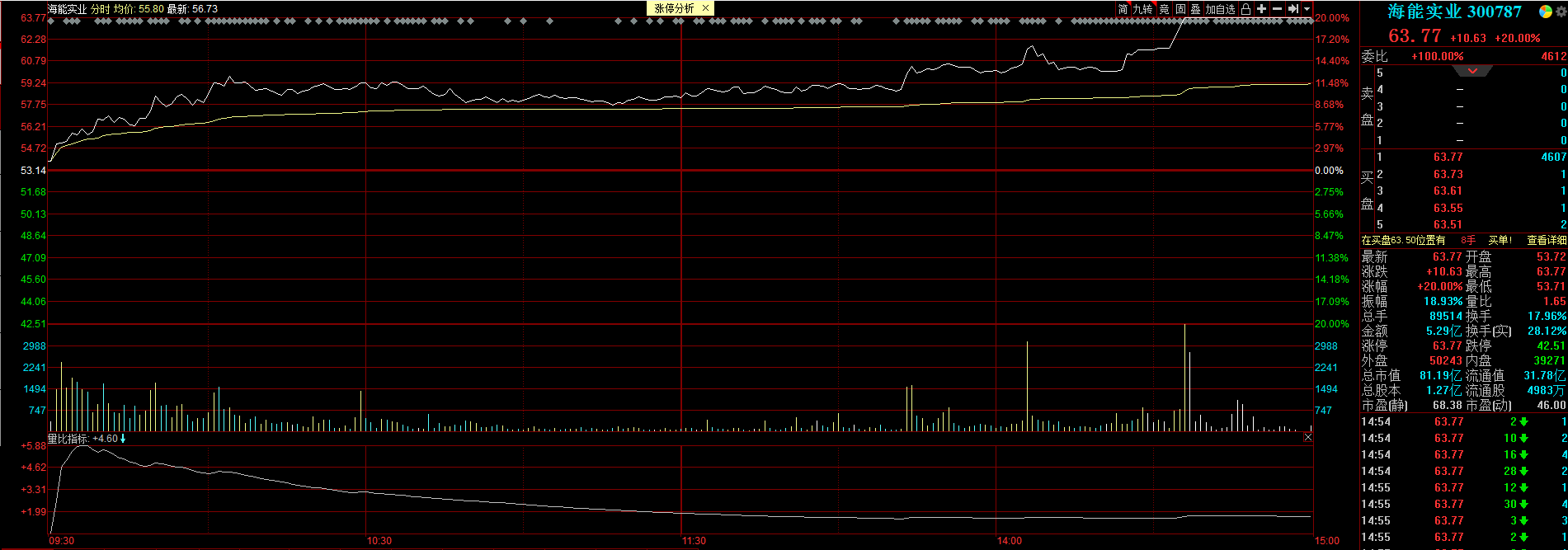Switch to 简 simple chart mode

[1123, 9]
